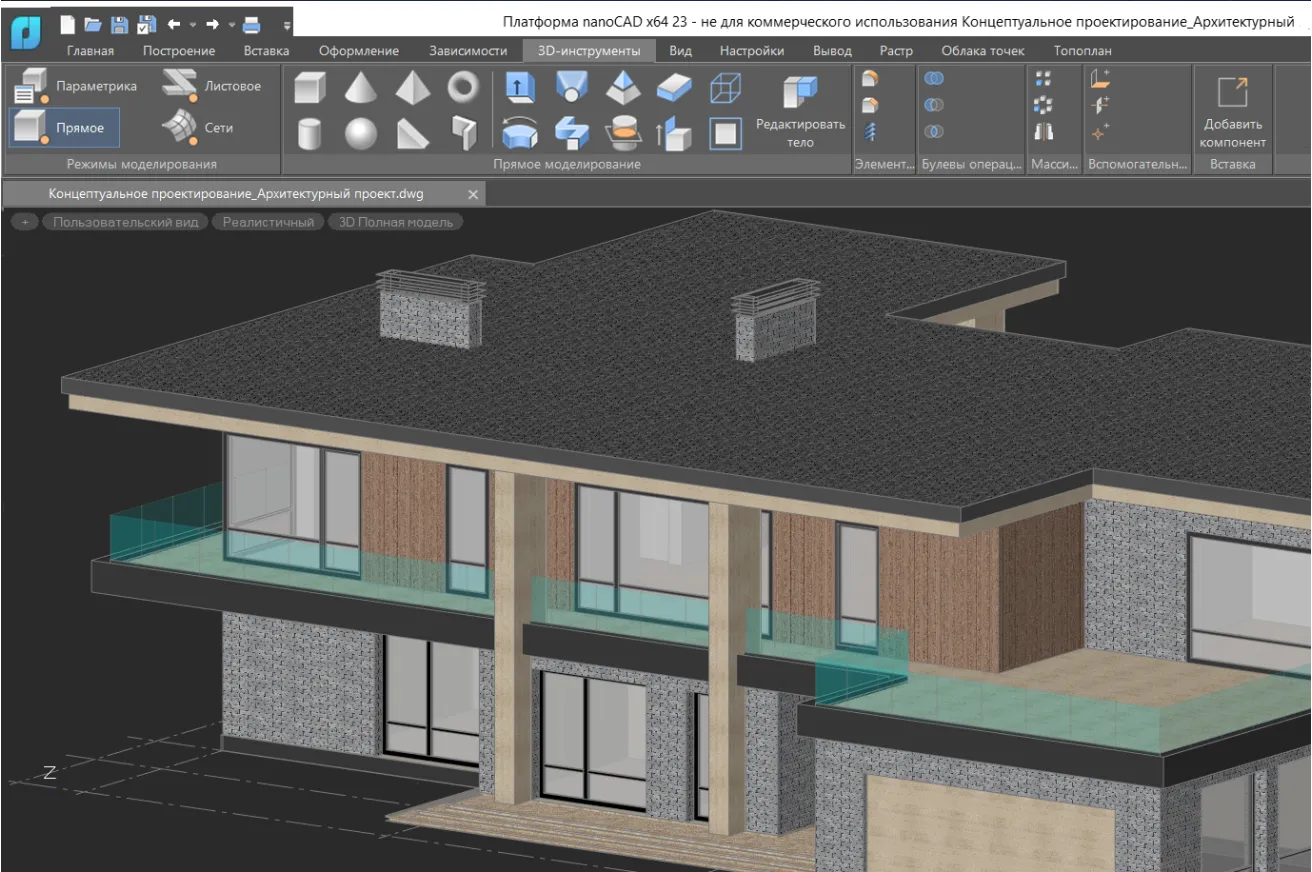Click the Print icon in quick access toolbar
Image resolution: width=1312 pixels, height=872 pixels.
pyautogui.click(x=252, y=24)
